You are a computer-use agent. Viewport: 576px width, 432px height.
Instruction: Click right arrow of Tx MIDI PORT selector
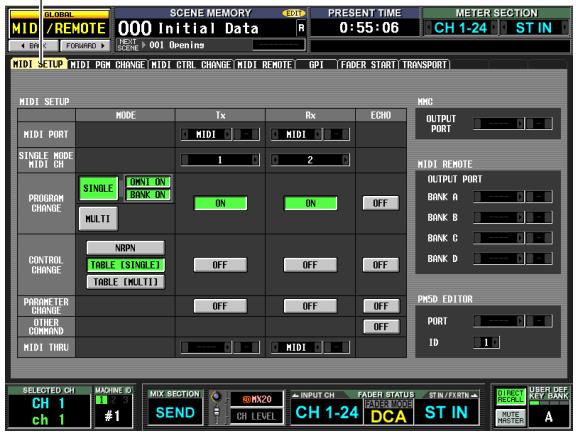(x=227, y=134)
